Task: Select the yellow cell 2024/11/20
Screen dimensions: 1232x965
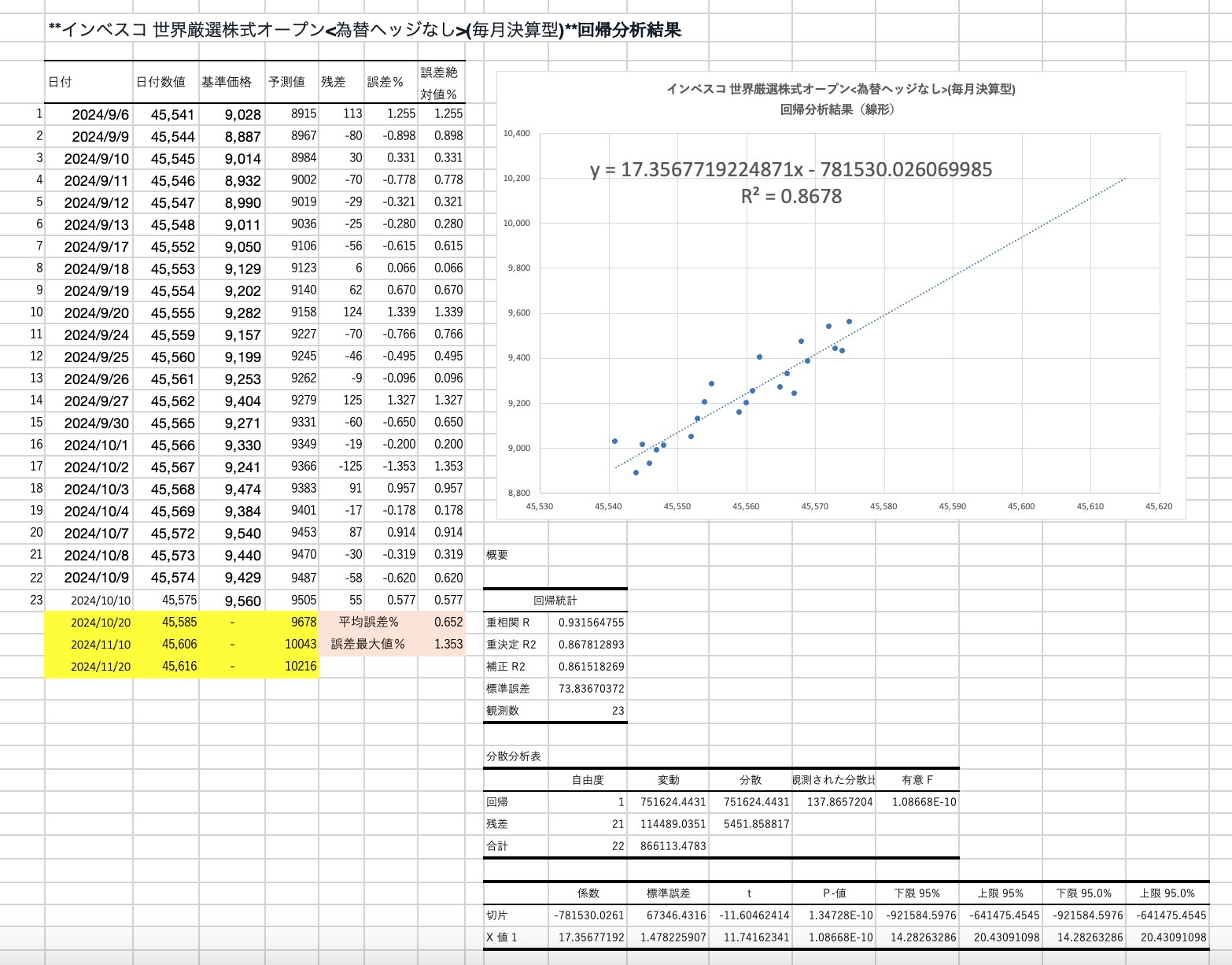Action: click(x=101, y=666)
